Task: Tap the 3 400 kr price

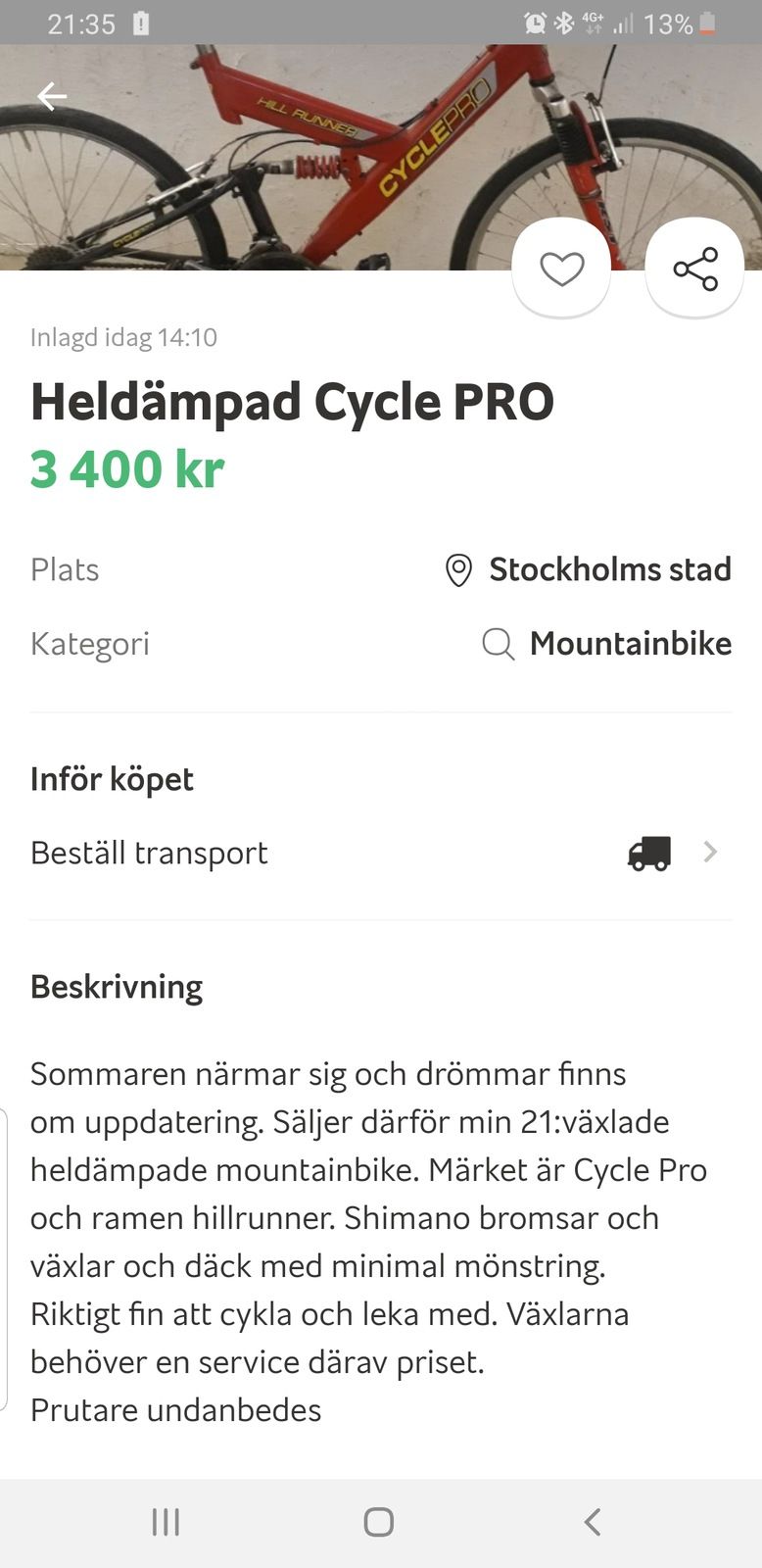Action: pos(127,468)
